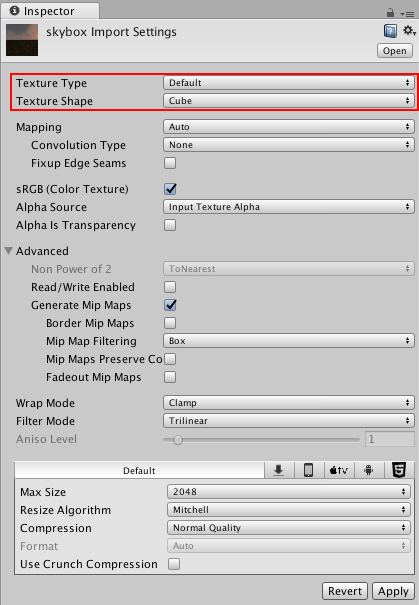Select the HTML5 WebGL platform tab
This screenshot has width=419, height=605.
(399, 470)
